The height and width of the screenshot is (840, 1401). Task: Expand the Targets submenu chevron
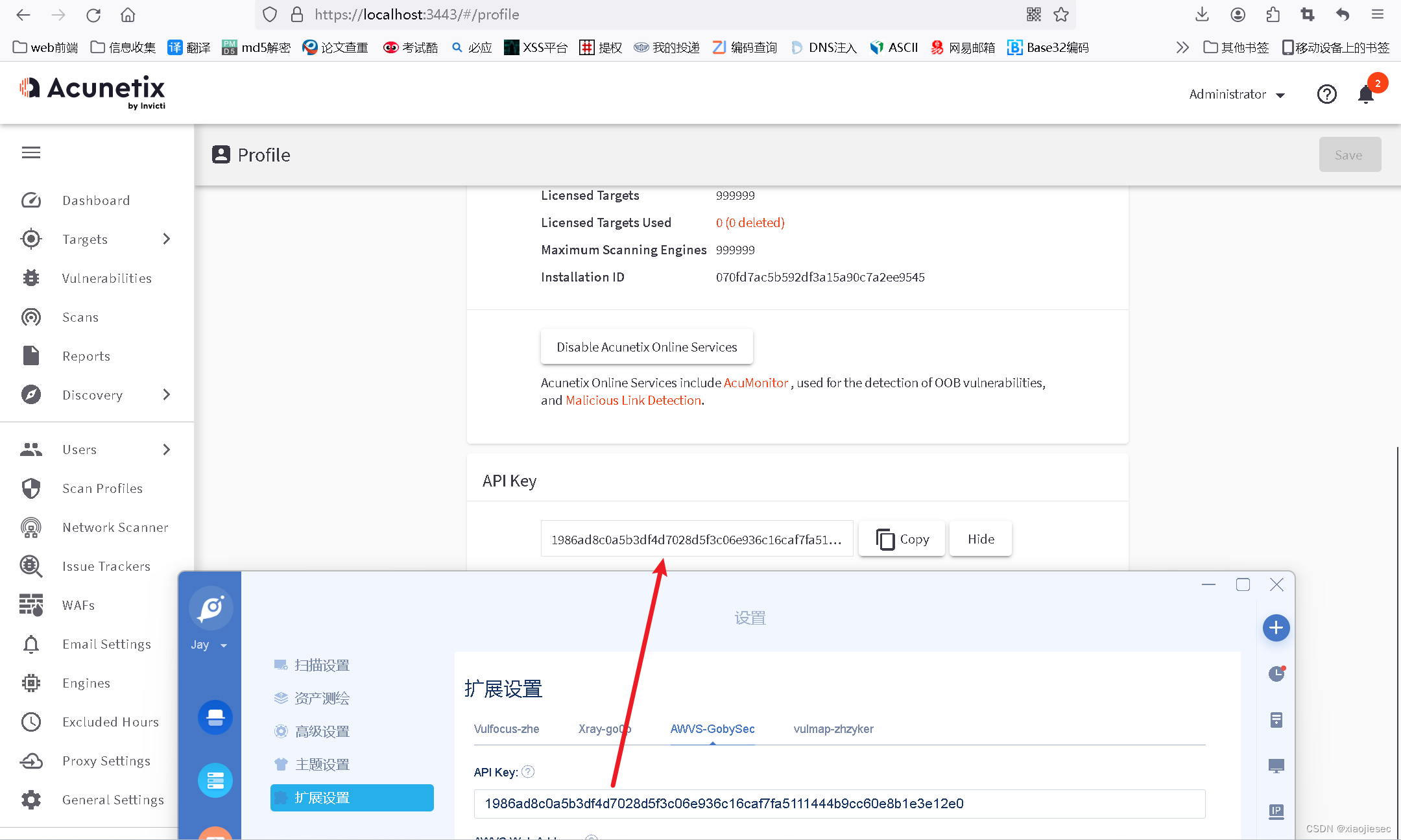(167, 239)
